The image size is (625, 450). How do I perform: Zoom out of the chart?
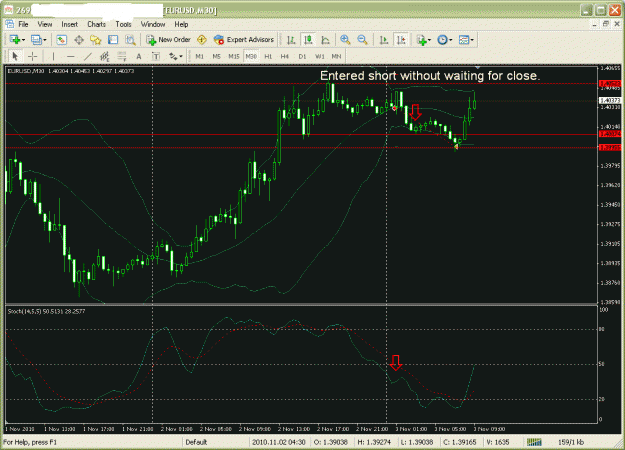pyautogui.click(x=362, y=39)
